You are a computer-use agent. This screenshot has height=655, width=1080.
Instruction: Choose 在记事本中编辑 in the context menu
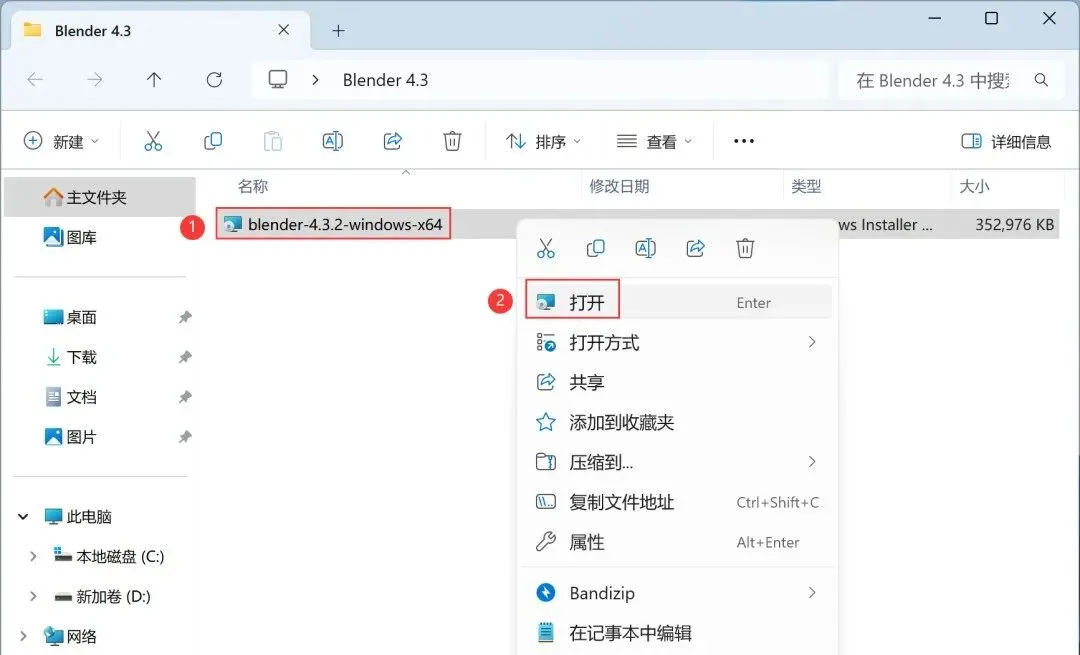pos(677,633)
